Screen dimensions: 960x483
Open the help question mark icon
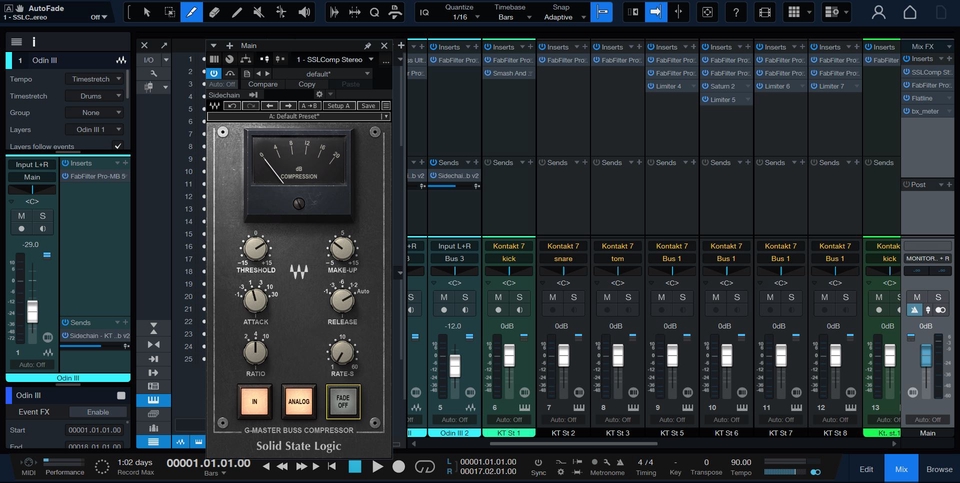736,12
